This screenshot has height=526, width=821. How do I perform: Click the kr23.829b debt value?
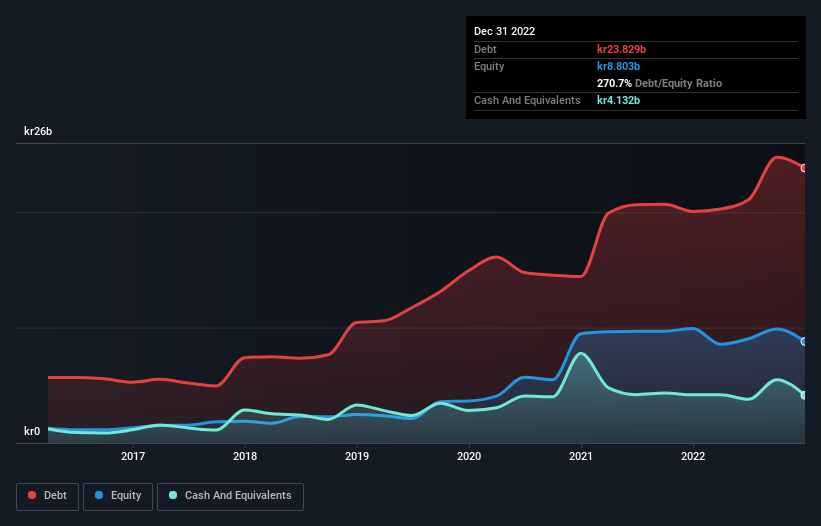coord(622,49)
